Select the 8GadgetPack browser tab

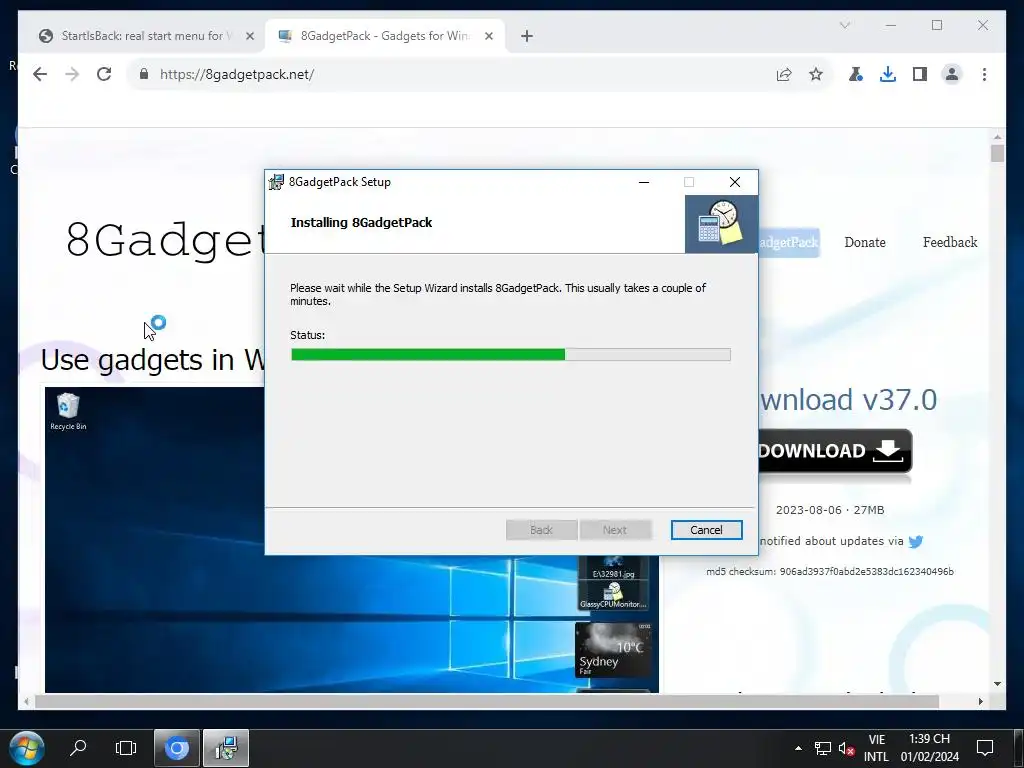pos(384,36)
